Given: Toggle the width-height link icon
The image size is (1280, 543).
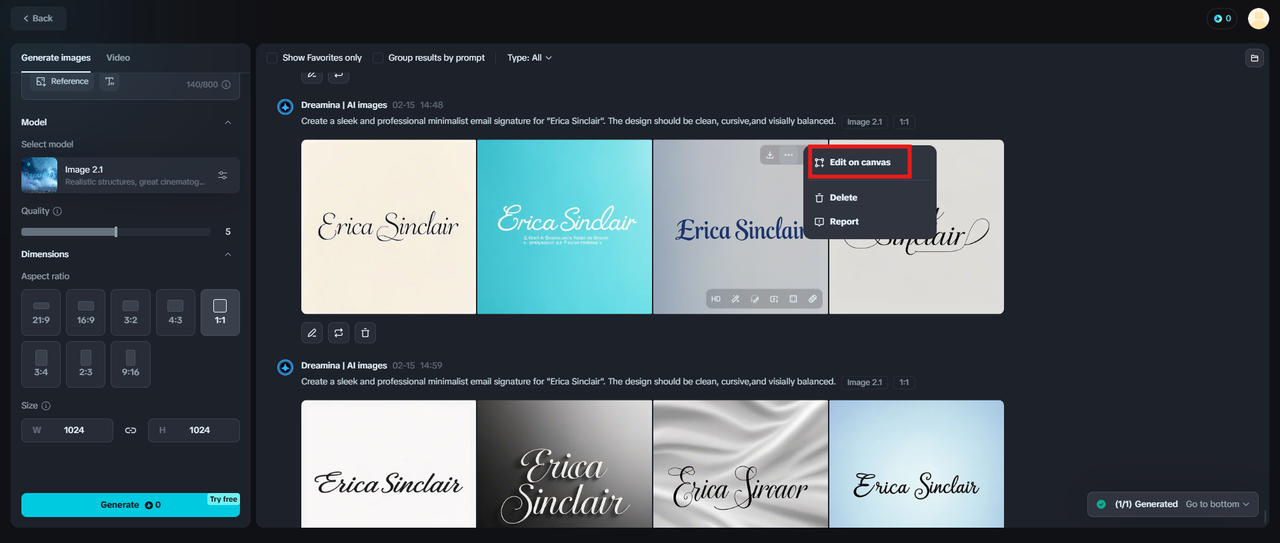Looking at the screenshot, I should coord(130,430).
